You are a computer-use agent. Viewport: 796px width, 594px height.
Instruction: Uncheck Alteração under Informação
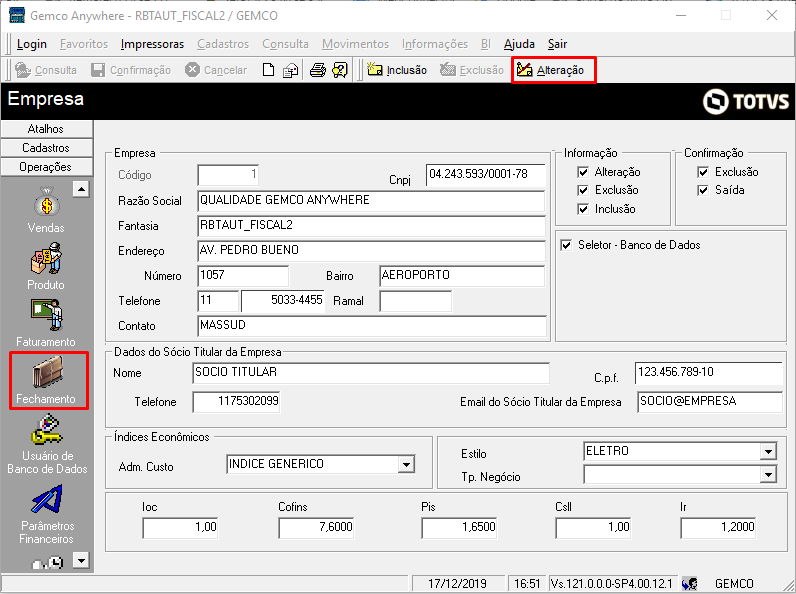coord(583,172)
